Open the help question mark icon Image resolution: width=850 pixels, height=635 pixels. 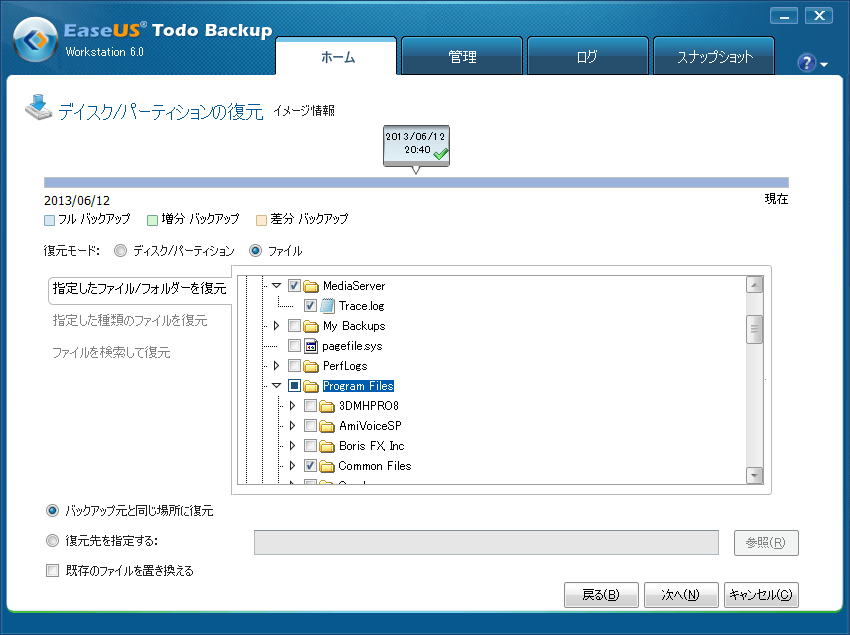[x=806, y=63]
